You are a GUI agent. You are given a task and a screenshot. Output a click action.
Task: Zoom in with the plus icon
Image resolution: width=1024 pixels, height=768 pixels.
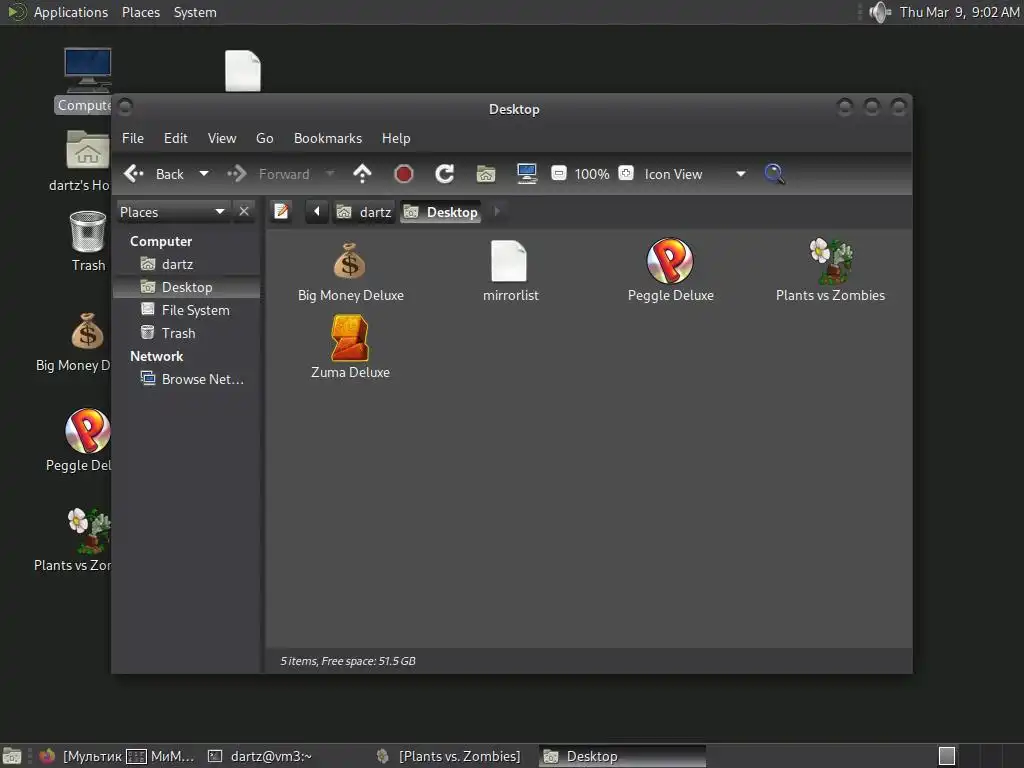626,174
